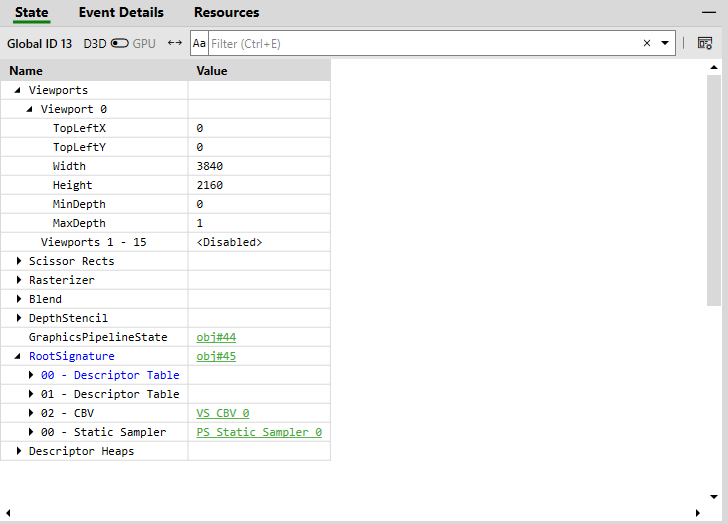Switch to the Event Details tab

(121, 13)
